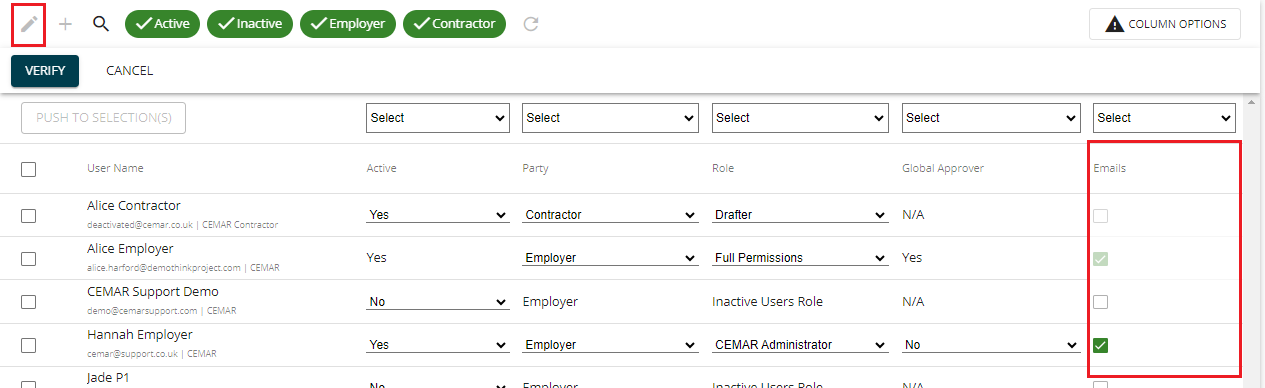Open search with the magnifier icon
The width and height of the screenshot is (1265, 388).
[101, 24]
